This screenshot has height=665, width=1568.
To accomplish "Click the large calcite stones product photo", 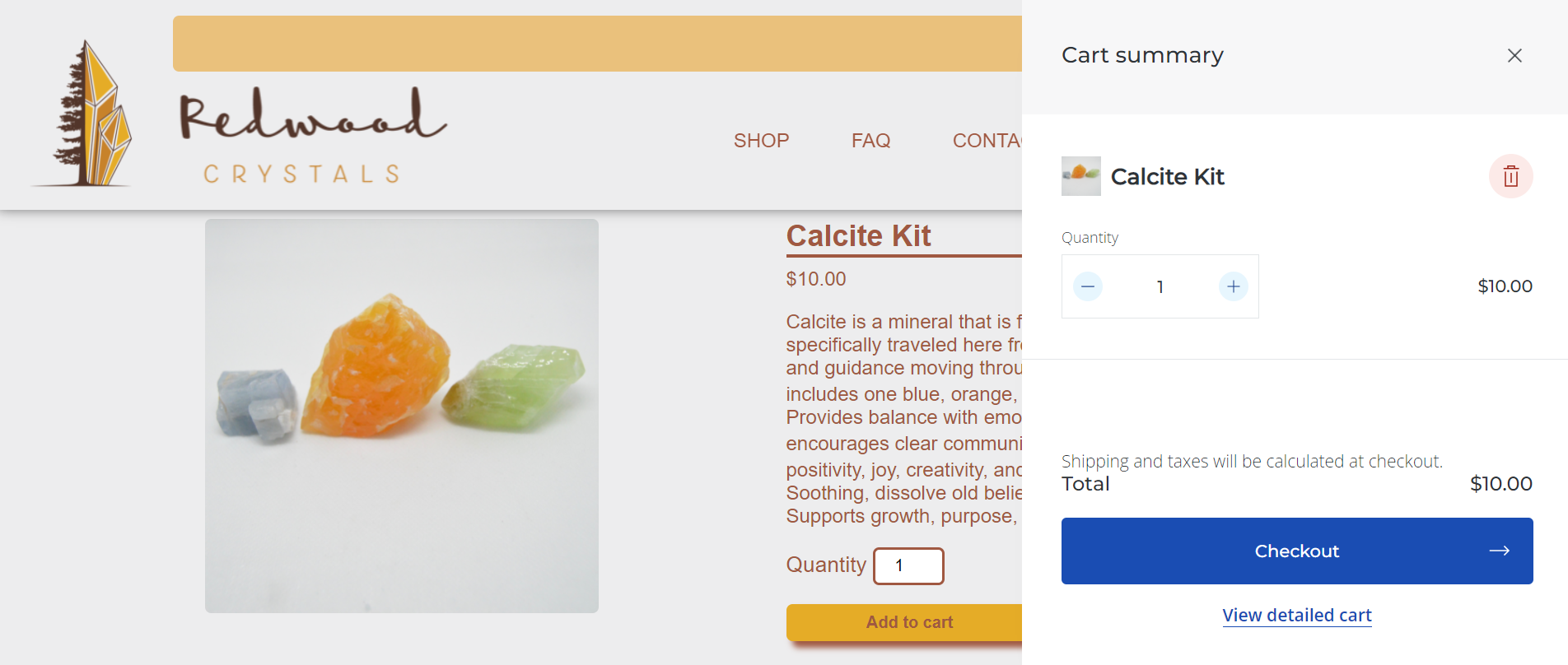I will click(402, 416).
